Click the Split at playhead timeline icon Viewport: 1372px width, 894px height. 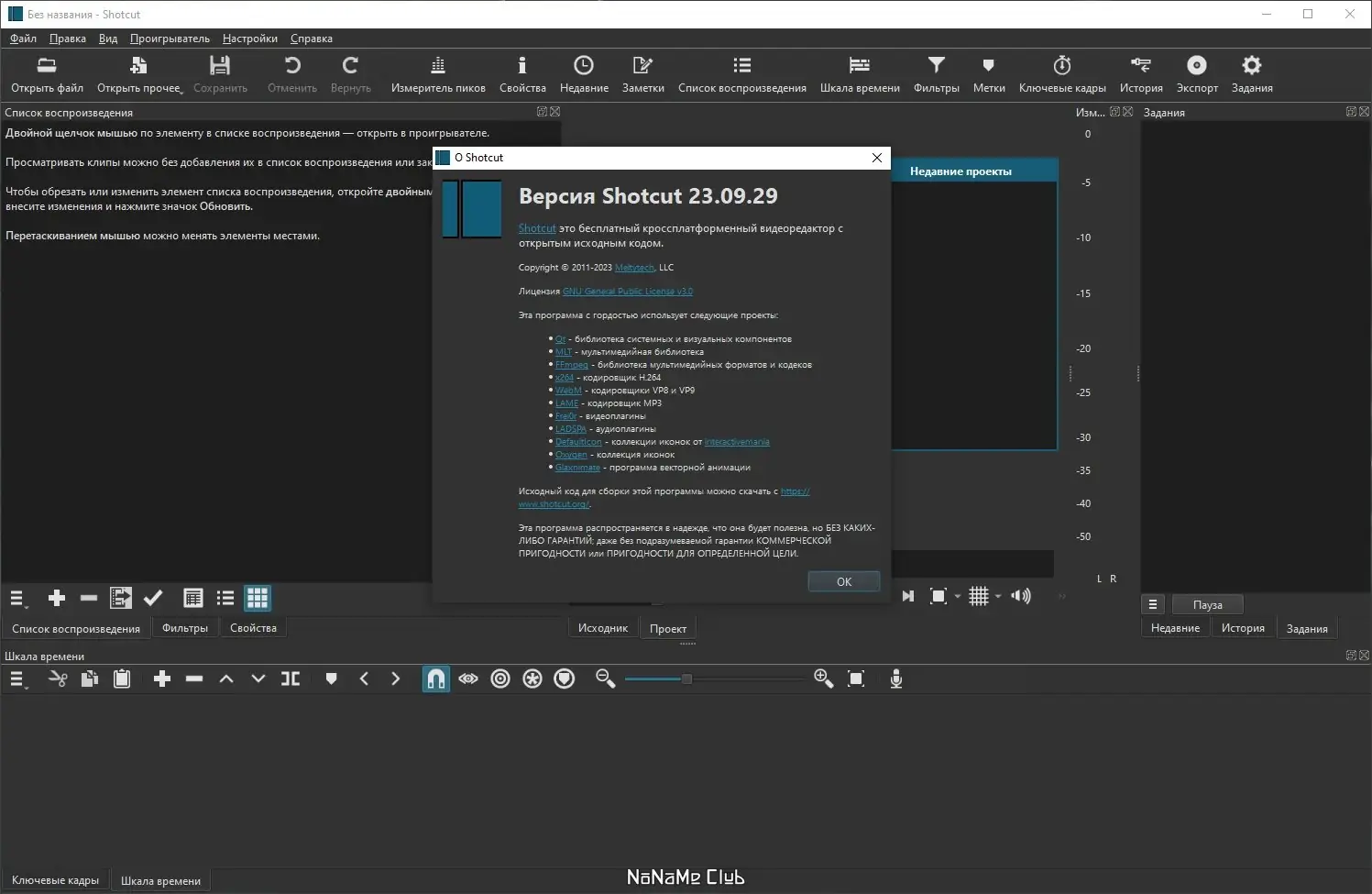point(291,679)
